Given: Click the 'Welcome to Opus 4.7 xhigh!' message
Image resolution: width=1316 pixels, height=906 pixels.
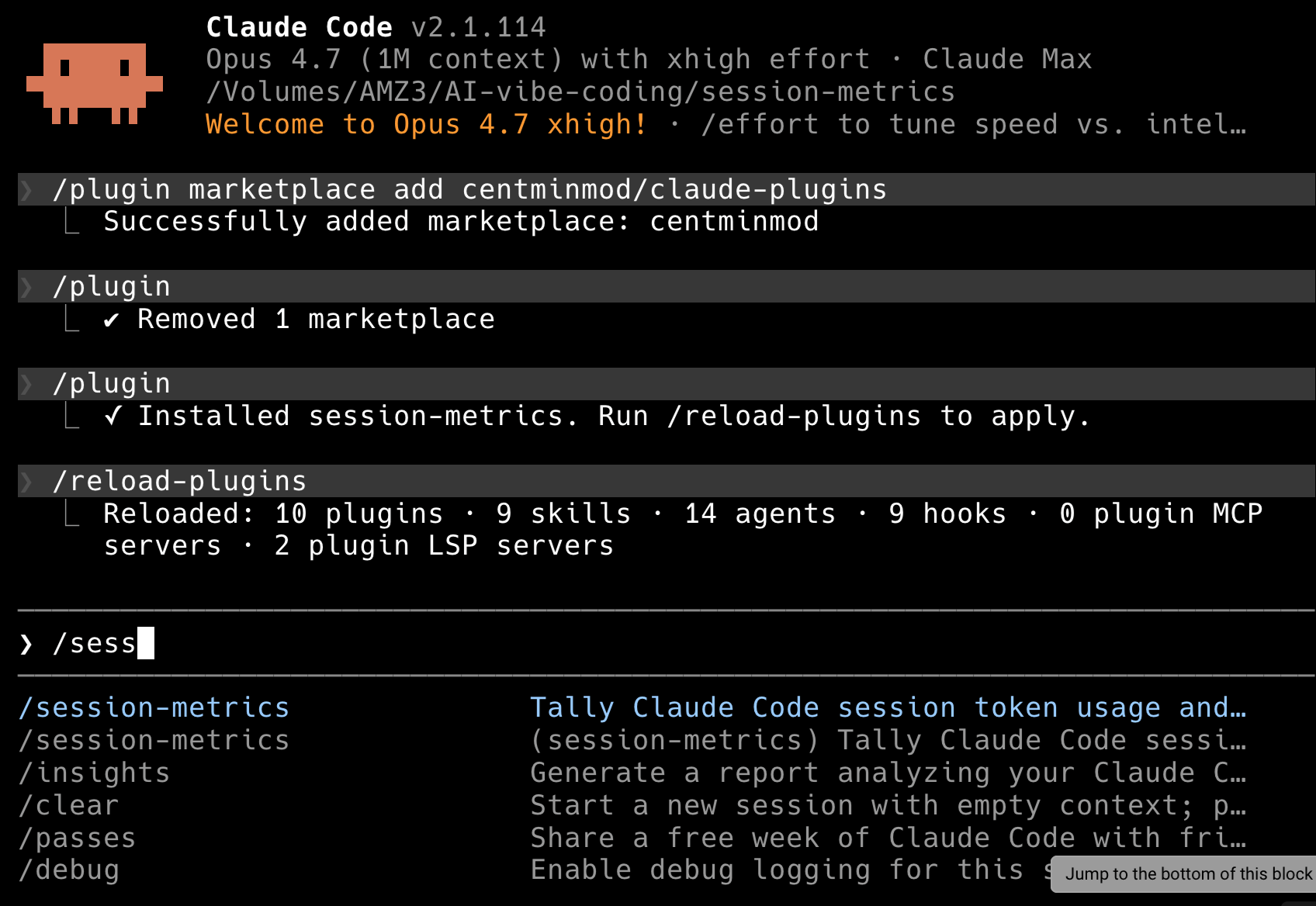Looking at the screenshot, I should coord(427,124).
